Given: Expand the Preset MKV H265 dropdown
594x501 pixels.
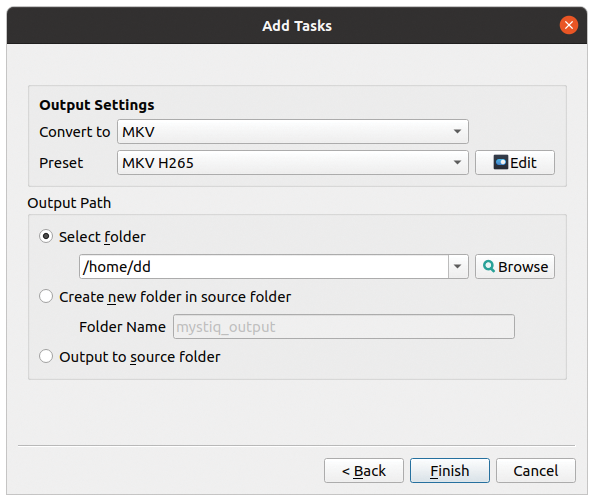Looking at the screenshot, I should coord(293,162).
